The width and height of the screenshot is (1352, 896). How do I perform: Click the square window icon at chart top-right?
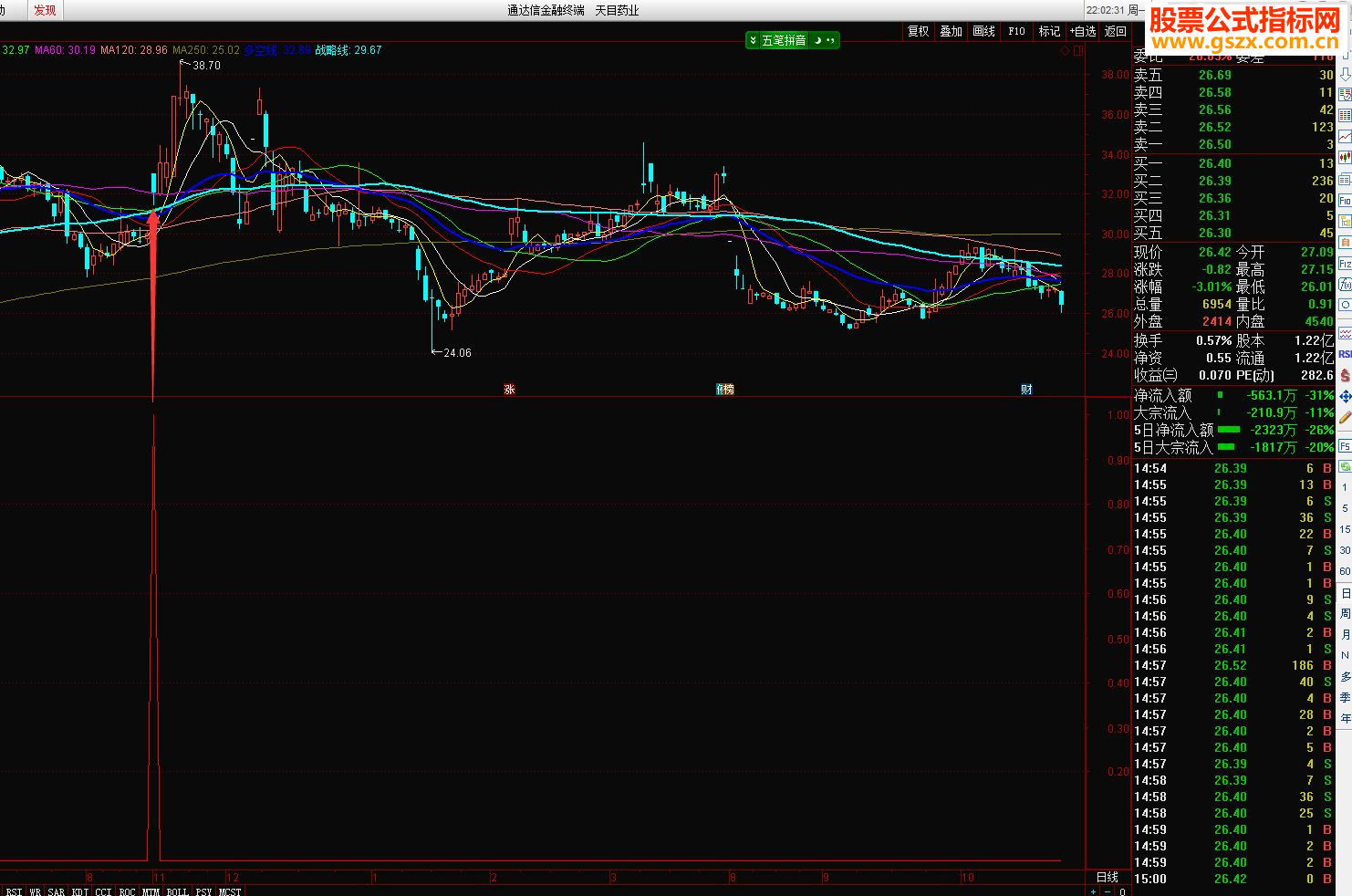pyautogui.click(x=1078, y=51)
